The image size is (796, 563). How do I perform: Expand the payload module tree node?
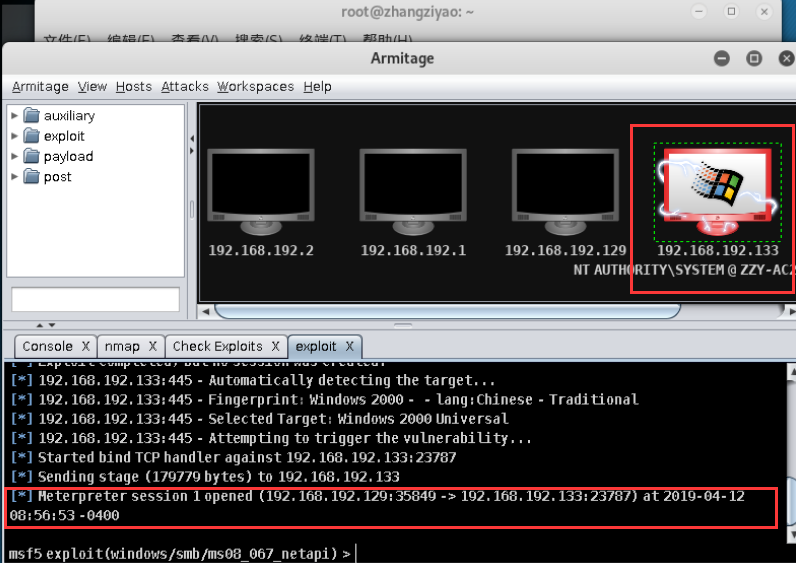tap(14, 156)
